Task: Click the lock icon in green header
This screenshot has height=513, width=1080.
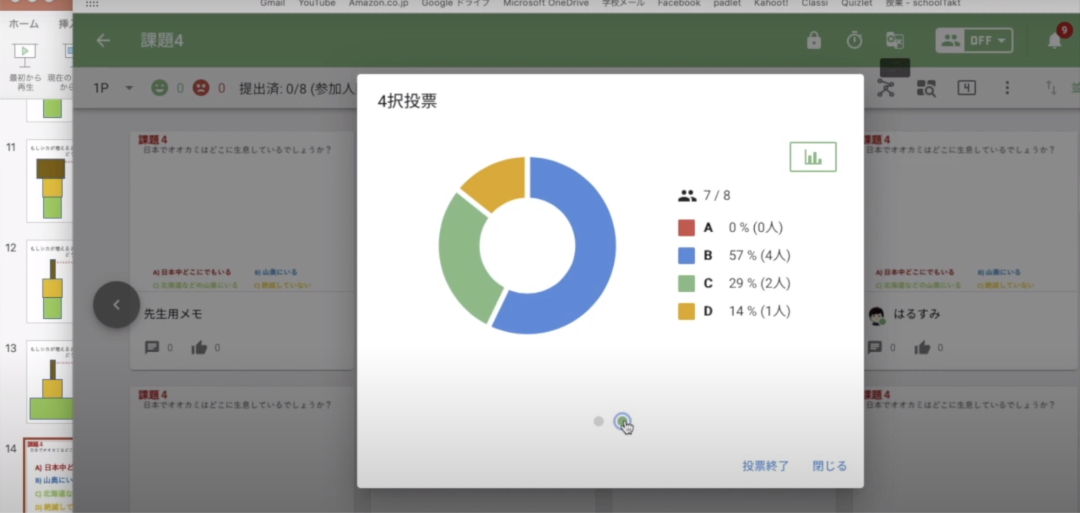Action: coord(814,41)
